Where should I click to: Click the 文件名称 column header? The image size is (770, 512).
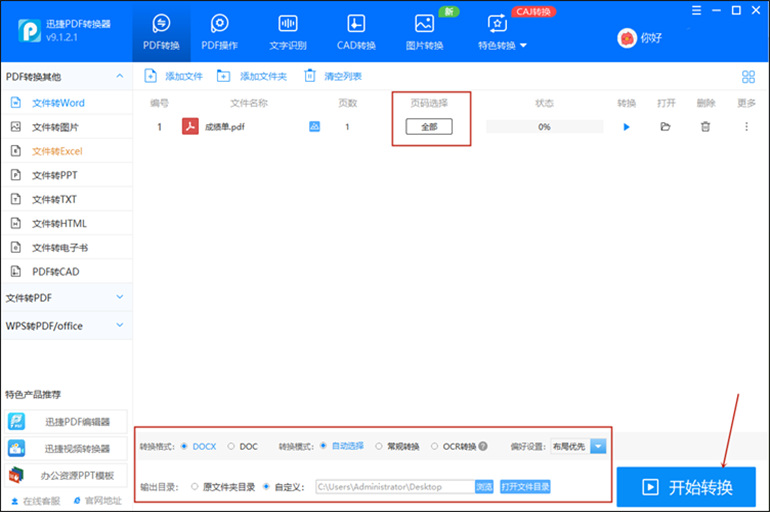point(249,103)
